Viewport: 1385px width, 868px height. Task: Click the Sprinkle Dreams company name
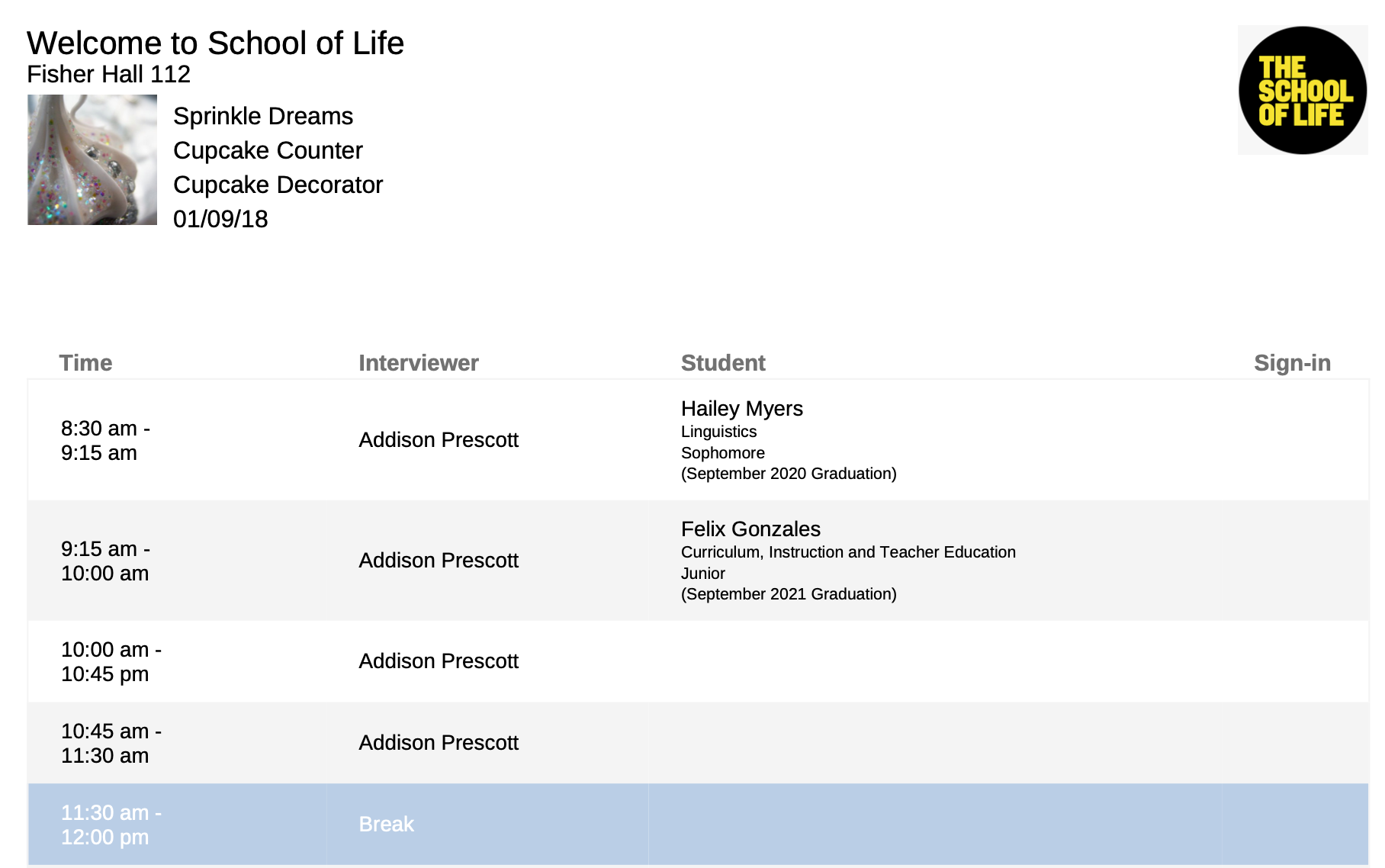click(263, 116)
